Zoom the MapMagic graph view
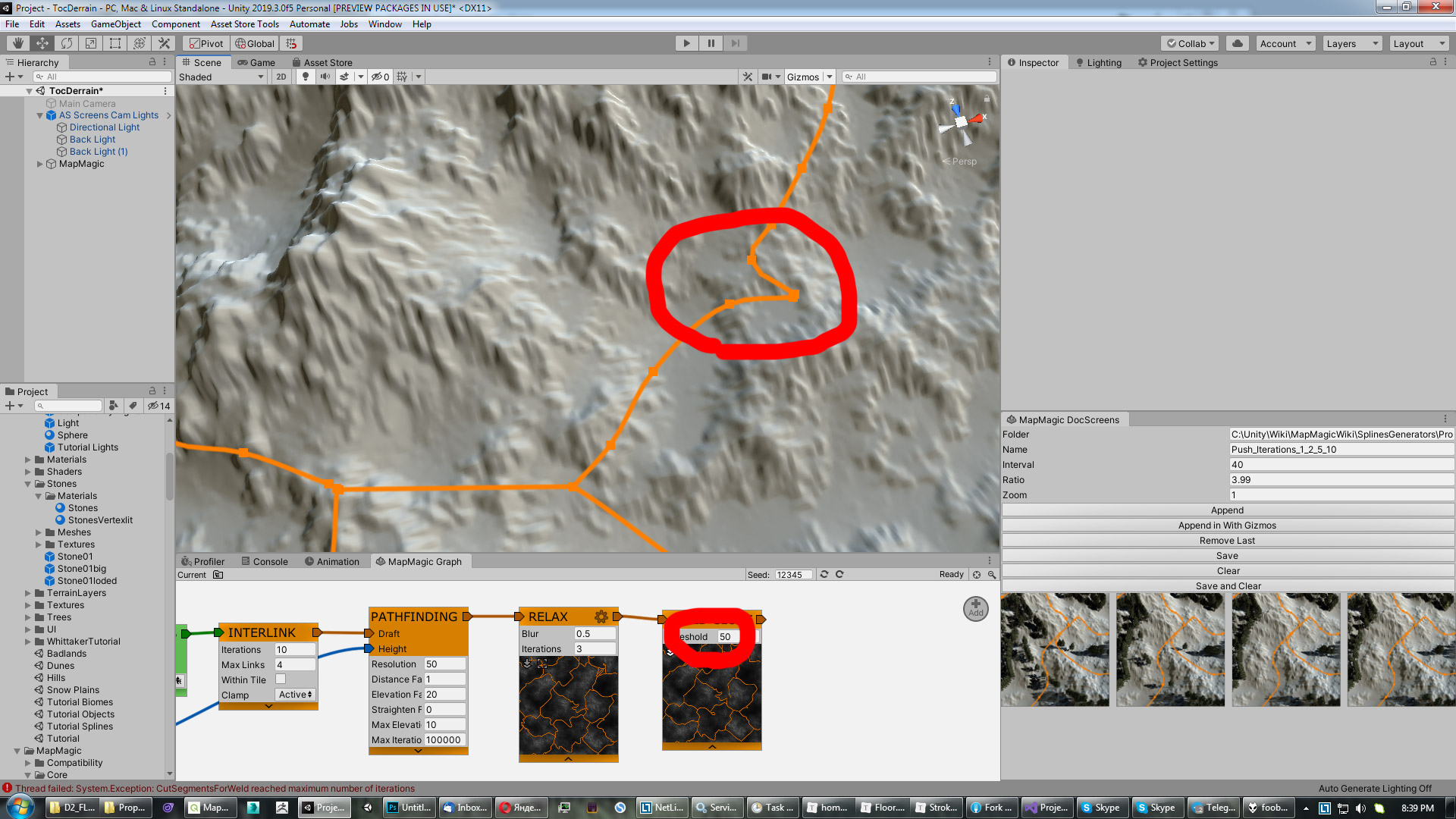Screen dimensions: 1456x819 pyautogui.click(x=992, y=574)
